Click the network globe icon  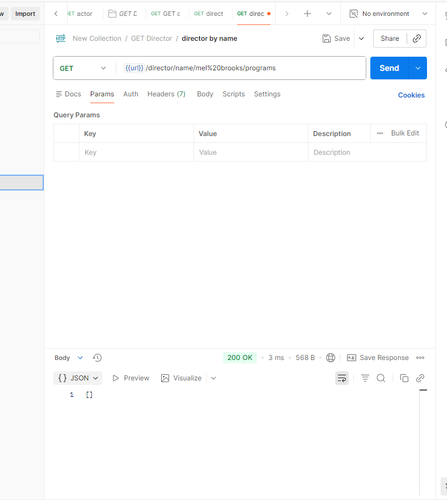pyautogui.click(x=330, y=358)
